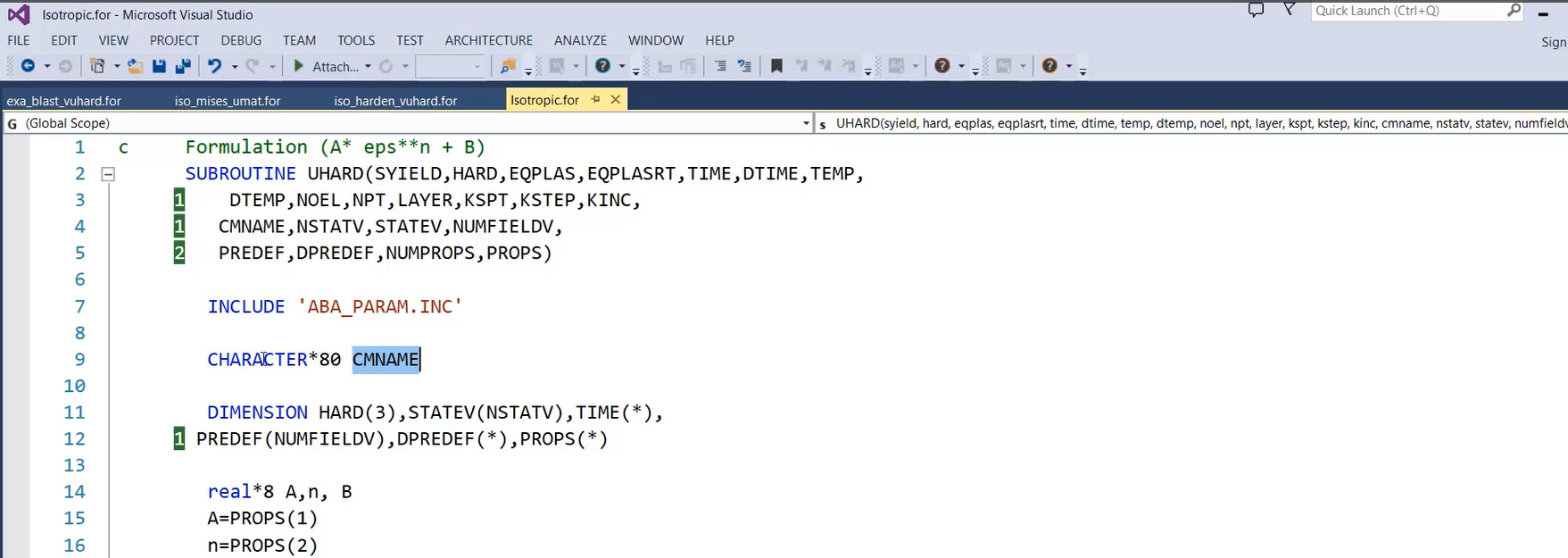Switch to the iso_mises_umat.for tab
The height and width of the screenshot is (558, 1568).
[228, 101]
